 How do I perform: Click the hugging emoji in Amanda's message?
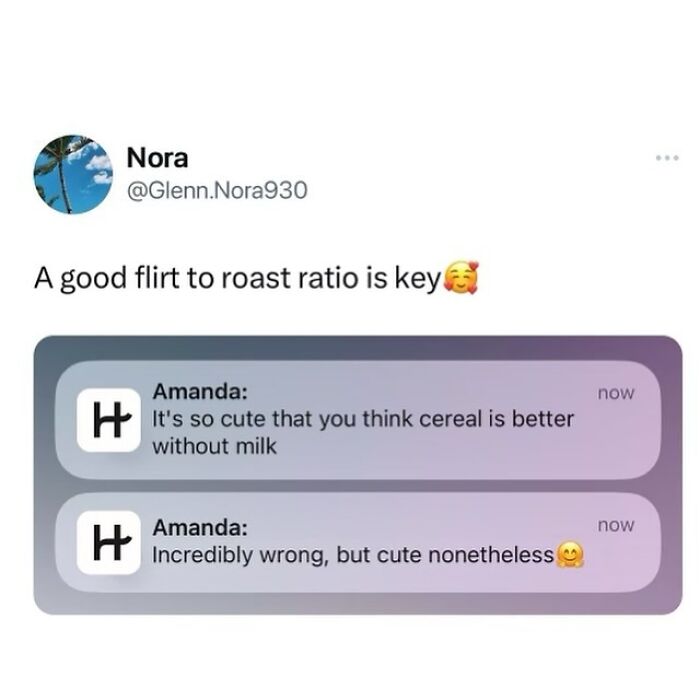click(x=569, y=555)
